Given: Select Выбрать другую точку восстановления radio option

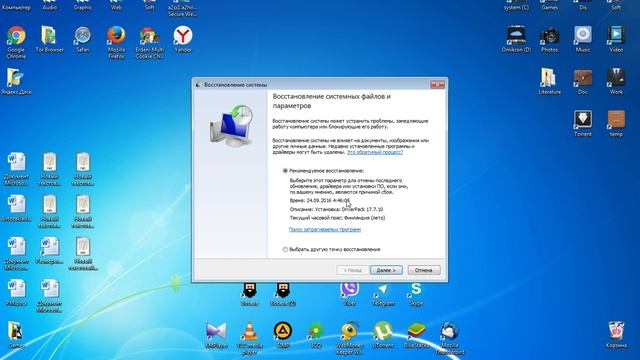Looking at the screenshot, I should [x=285, y=249].
